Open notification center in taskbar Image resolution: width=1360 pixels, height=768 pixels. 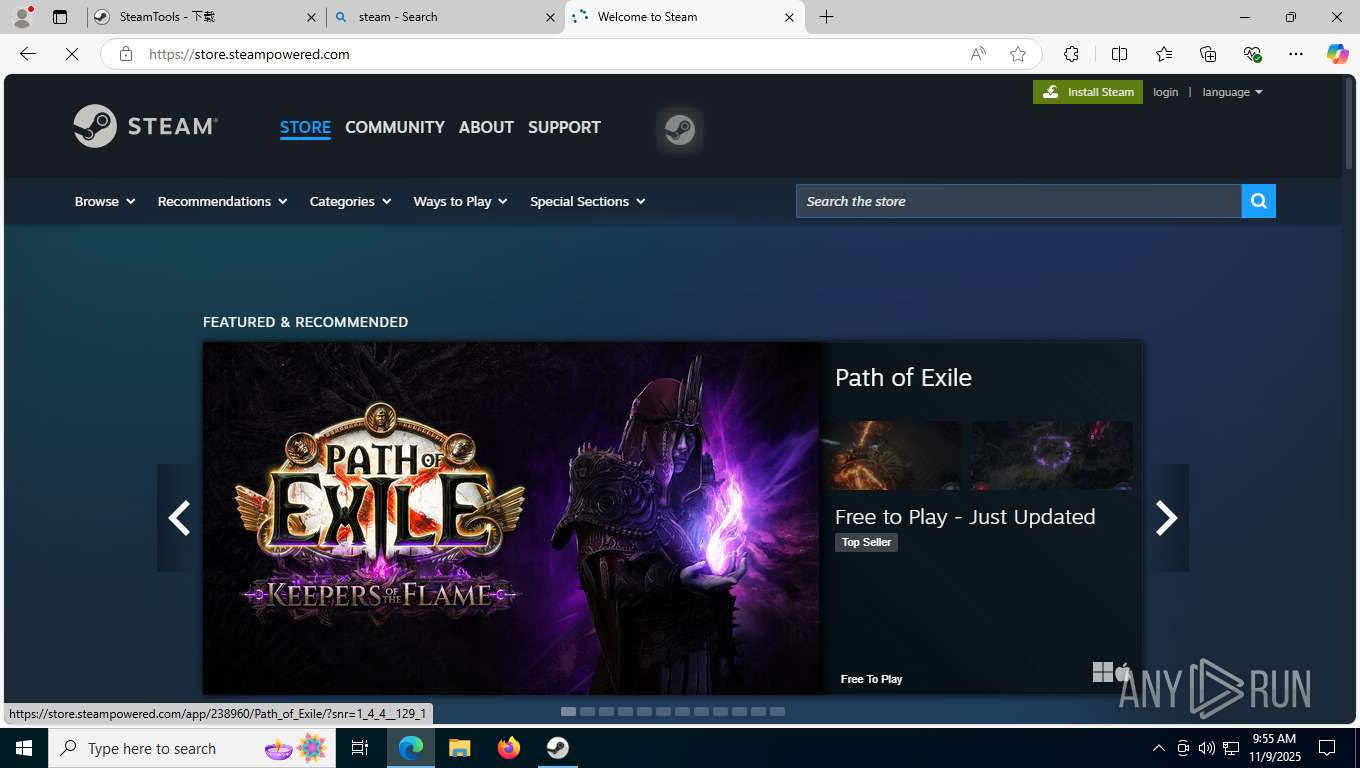(x=1327, y=748)
